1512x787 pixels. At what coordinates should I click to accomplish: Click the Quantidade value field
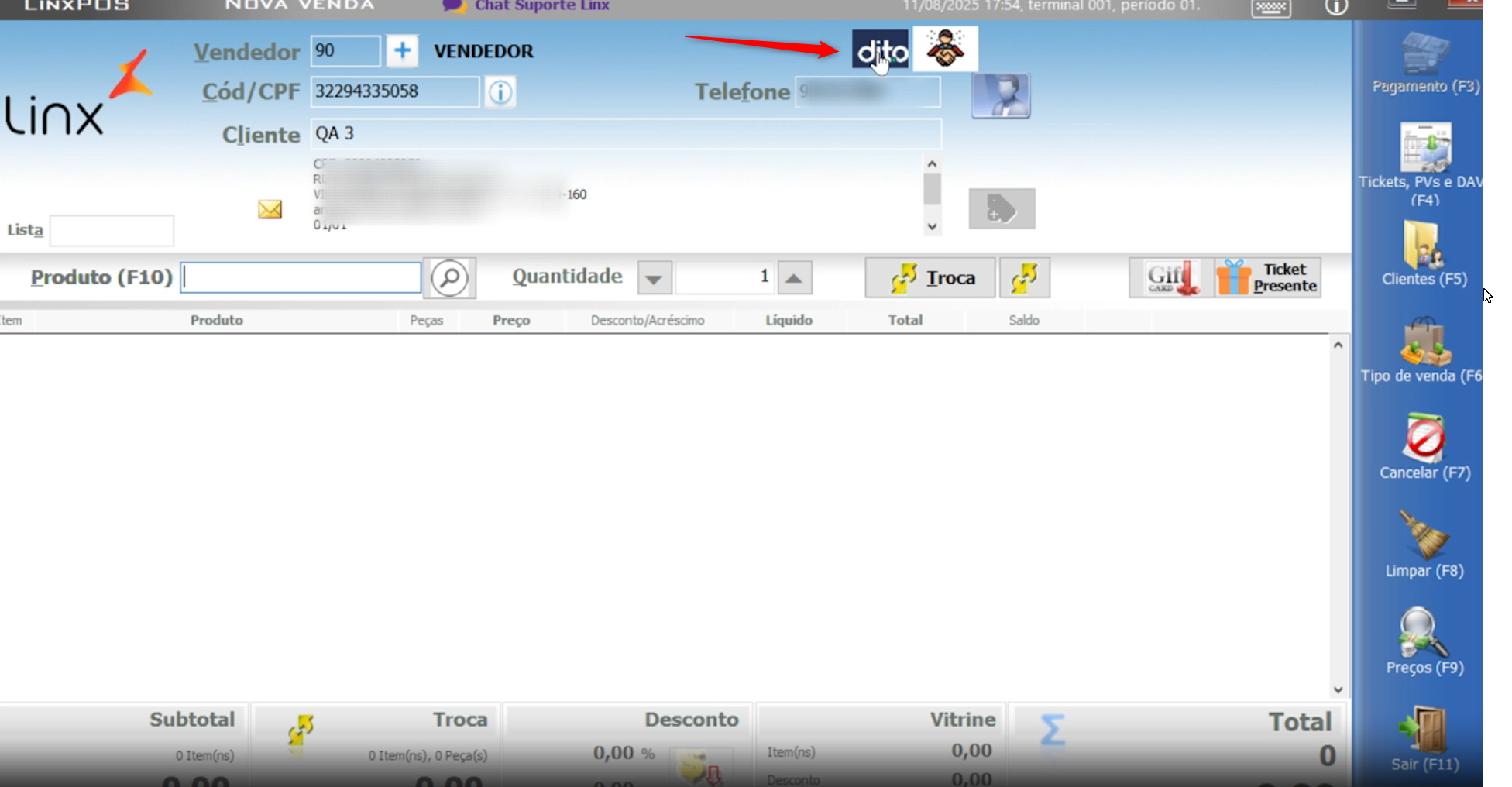pos(725,277)
